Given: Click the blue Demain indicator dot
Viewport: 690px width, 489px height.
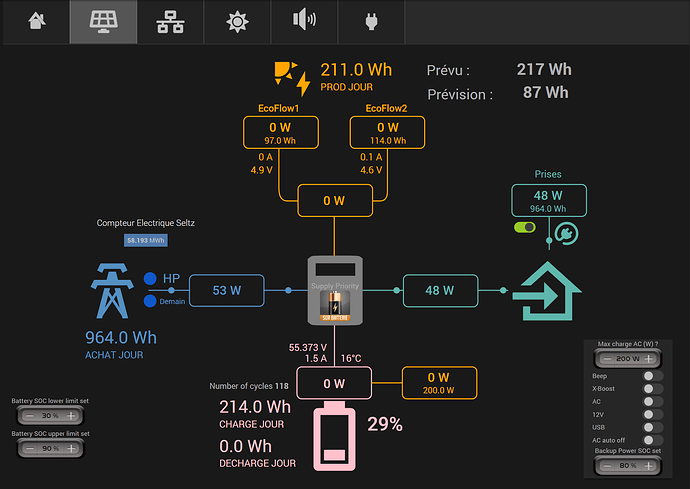Looking at the screenshot, I should [x=150, y=301].
